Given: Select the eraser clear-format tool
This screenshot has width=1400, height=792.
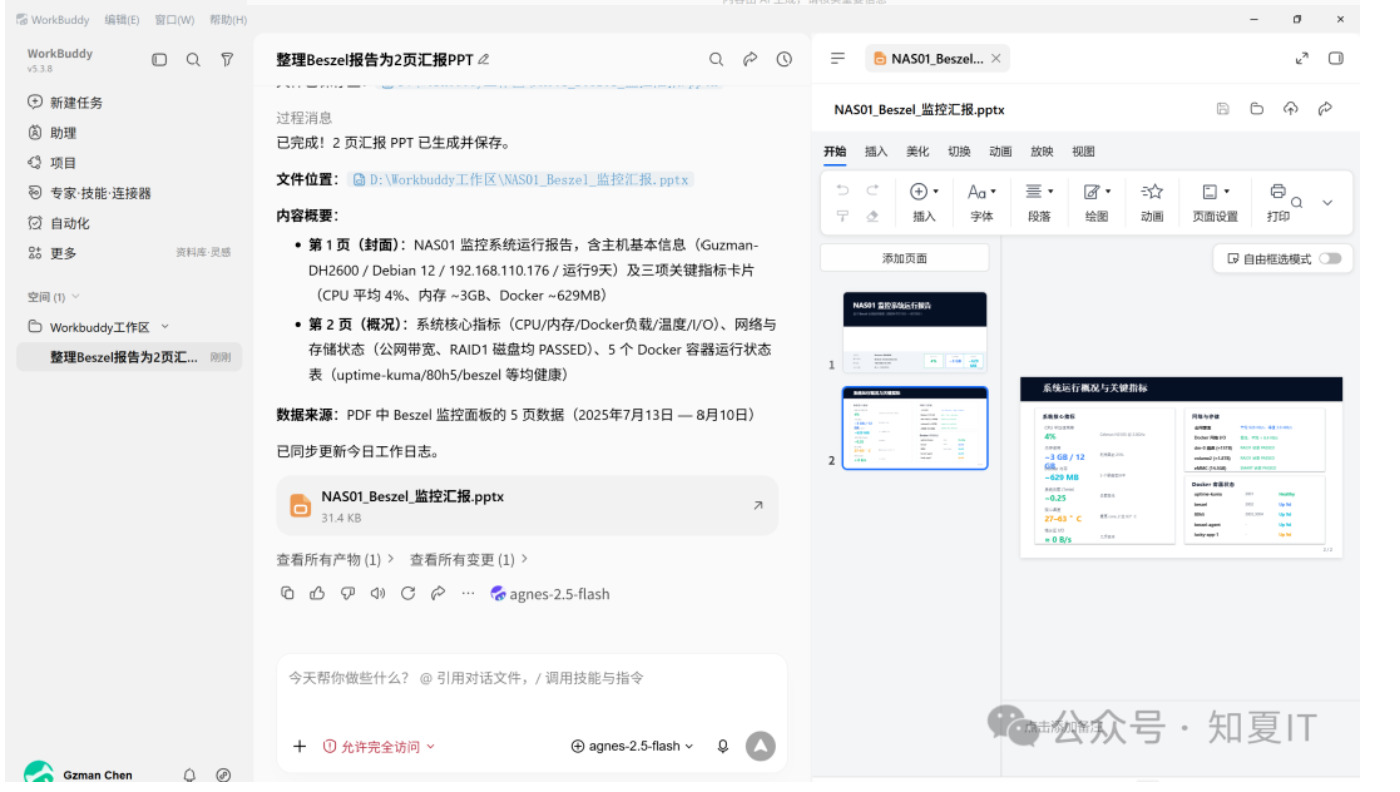Looking at the screenshot, I should tap(872, 216).
